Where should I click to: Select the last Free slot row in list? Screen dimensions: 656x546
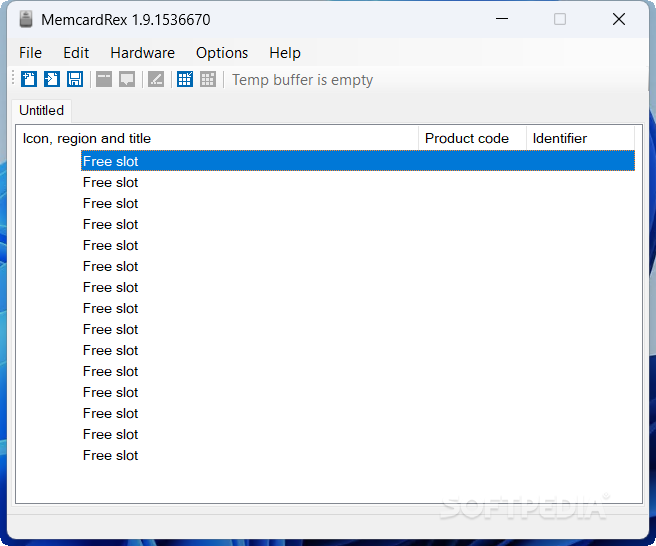(358, 455)
